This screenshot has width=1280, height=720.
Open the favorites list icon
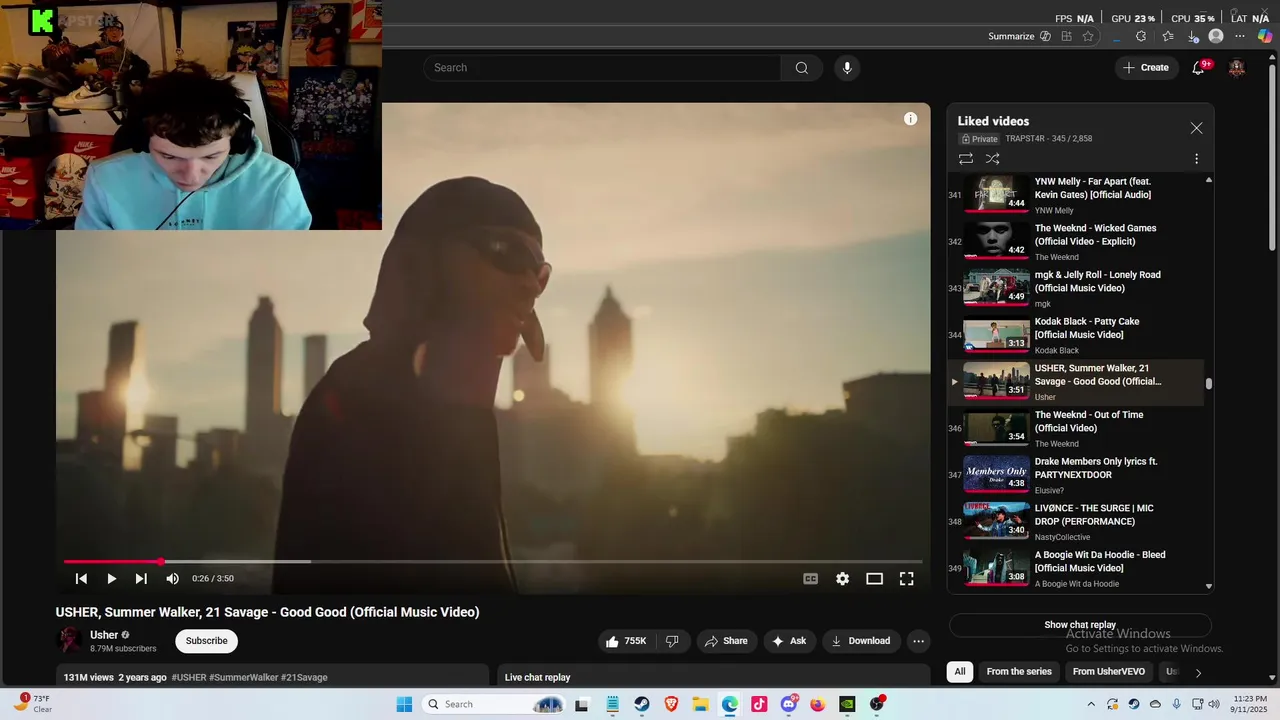point(1168,36)
